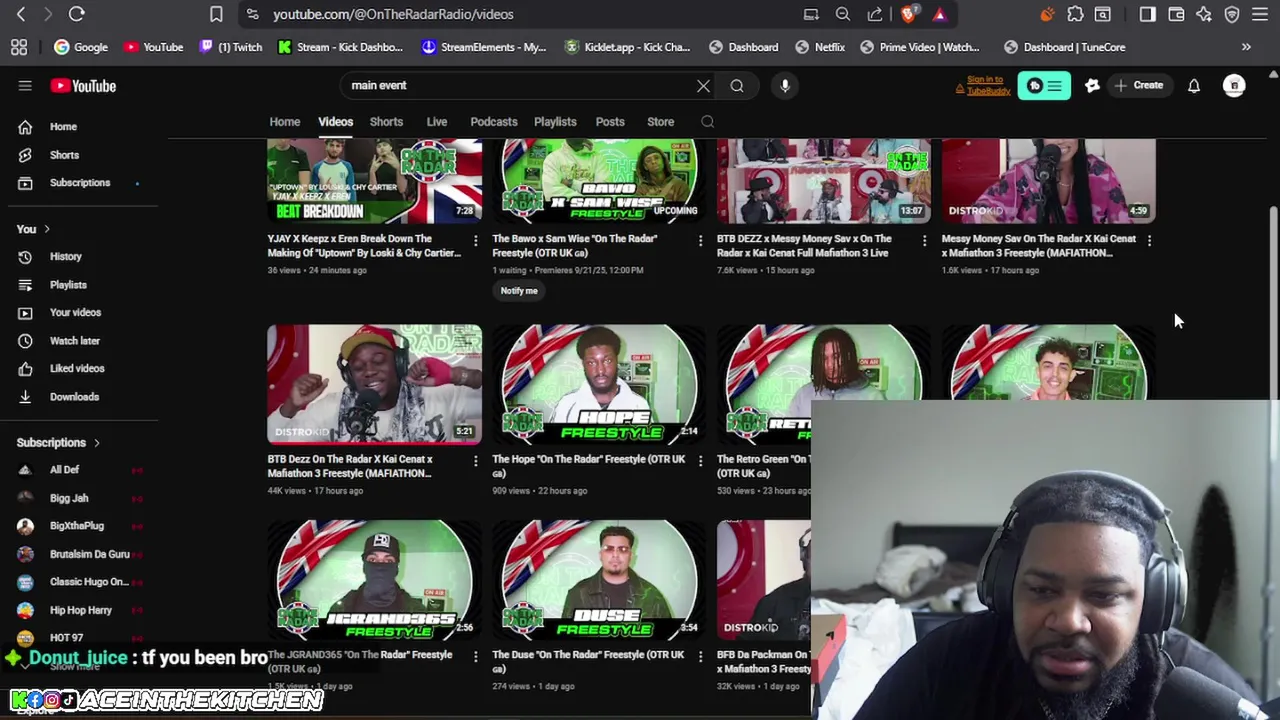The height and width of the screenshot is (720, 1280).
Task: Play the BTB Dezz Freestyle thumbnail
Action: (374, 384)
